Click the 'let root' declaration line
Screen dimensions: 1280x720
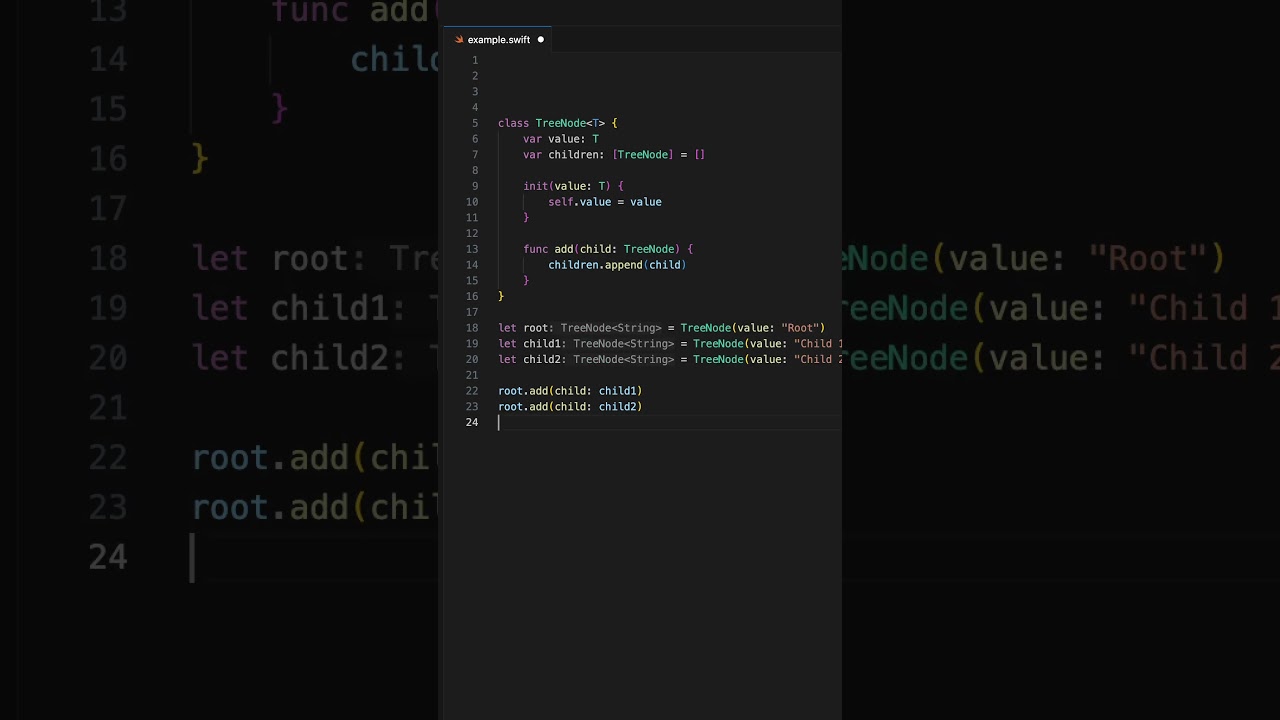point(662,328)
